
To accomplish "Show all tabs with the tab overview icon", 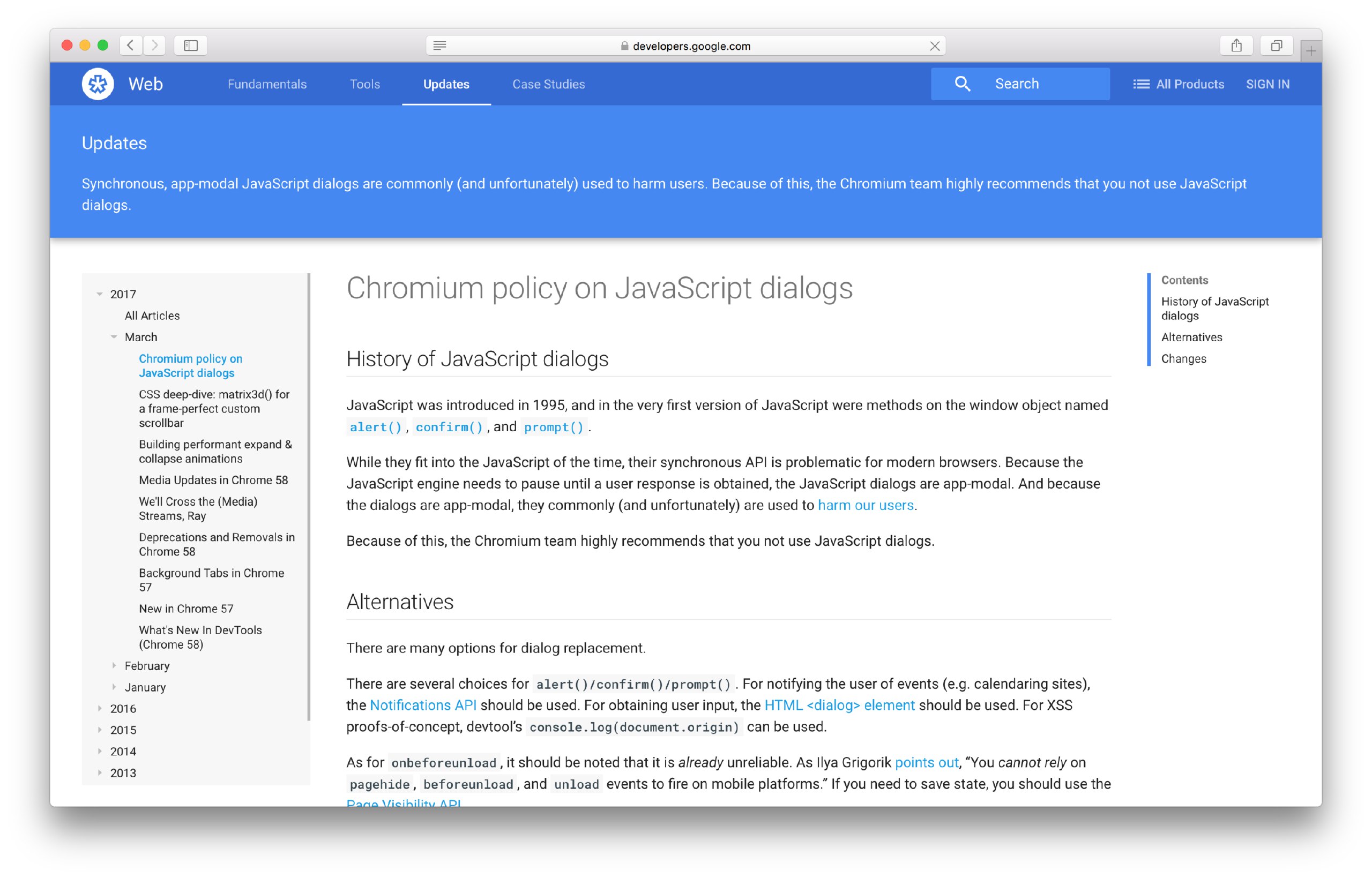I will tap(1276, 45).
